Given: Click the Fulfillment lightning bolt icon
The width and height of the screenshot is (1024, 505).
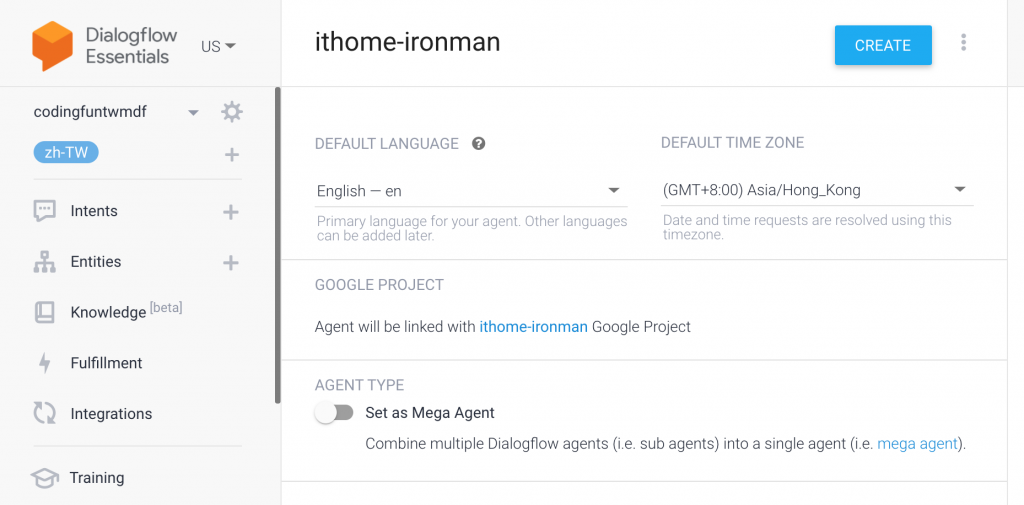Looking at the screenshot, I should [x=44, y=363].
